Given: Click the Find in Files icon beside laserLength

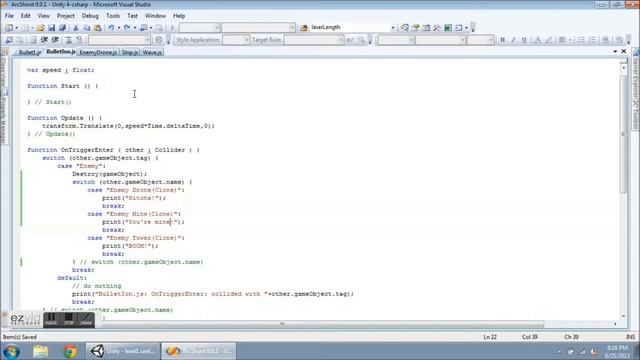Looking at the screenshot, I should 304,28.
